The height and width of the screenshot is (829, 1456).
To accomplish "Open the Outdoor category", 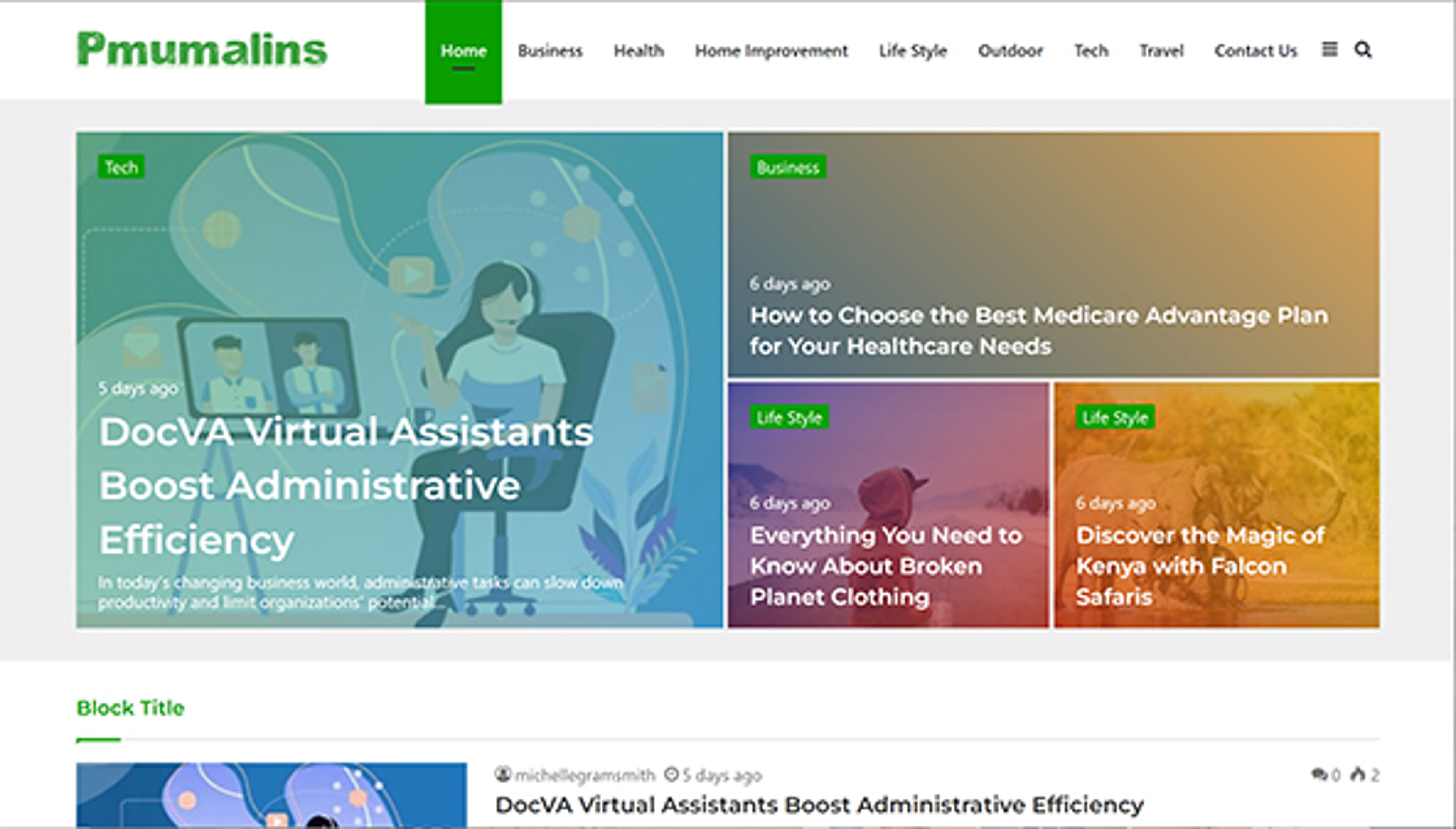I will 1011,51.
